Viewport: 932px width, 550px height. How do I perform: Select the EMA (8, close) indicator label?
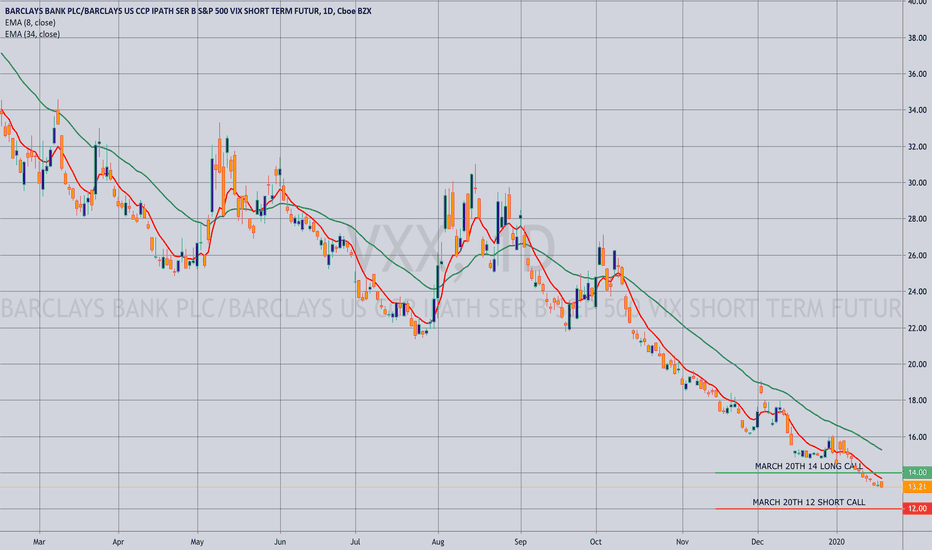tap(30, 23)
